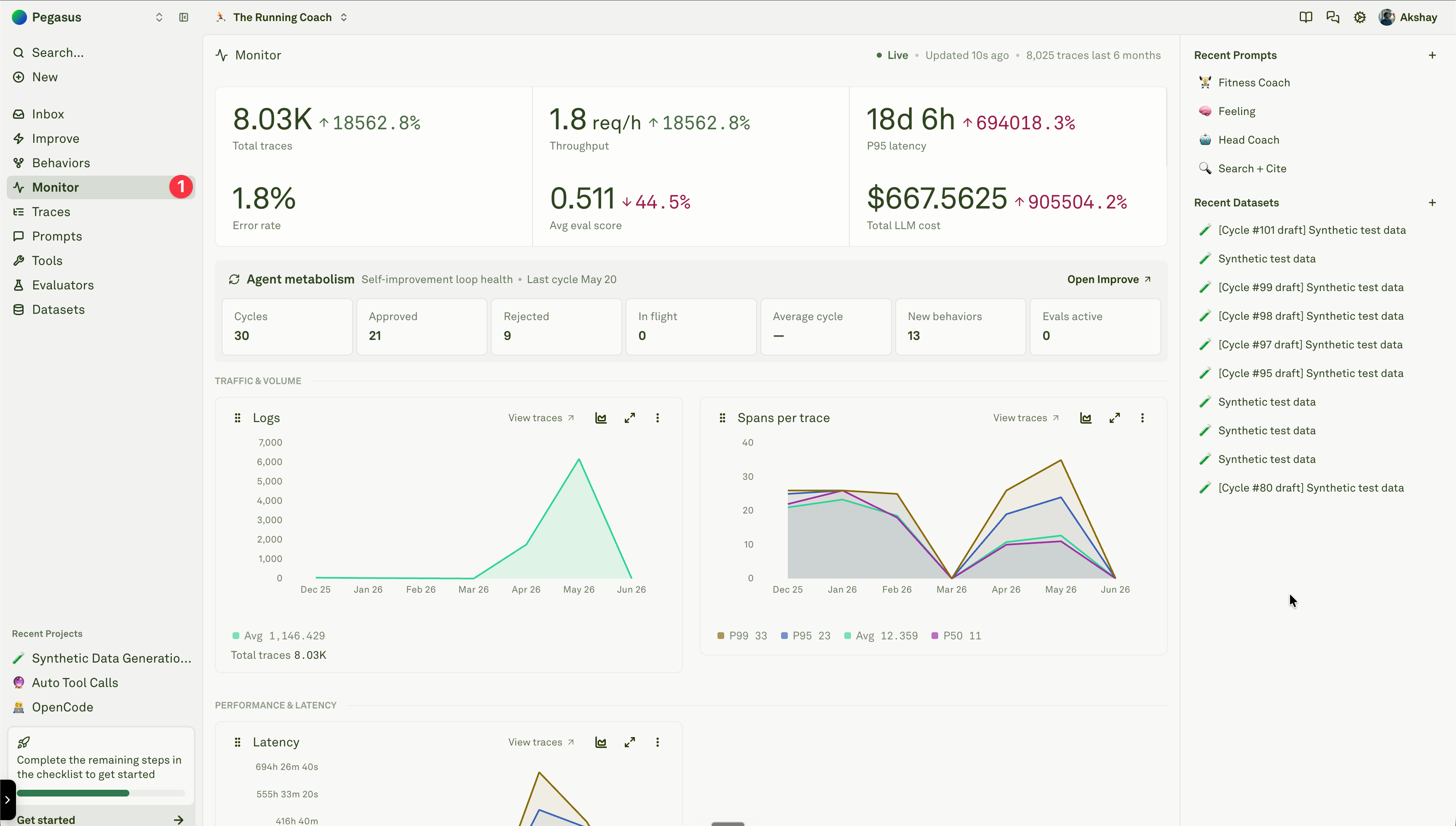1456x826 pixels.
Task: Click the Monitor pulse icon in header
Action: click(x=221, y=55)
